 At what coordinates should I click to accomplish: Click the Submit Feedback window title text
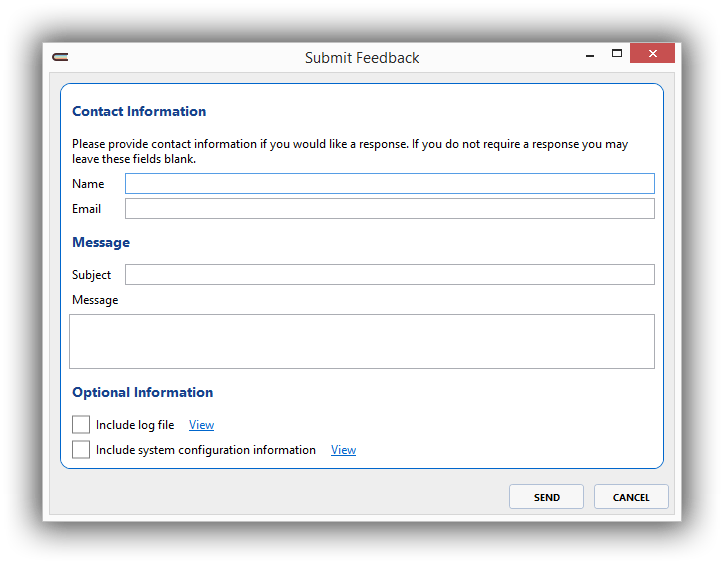point(362,58)
